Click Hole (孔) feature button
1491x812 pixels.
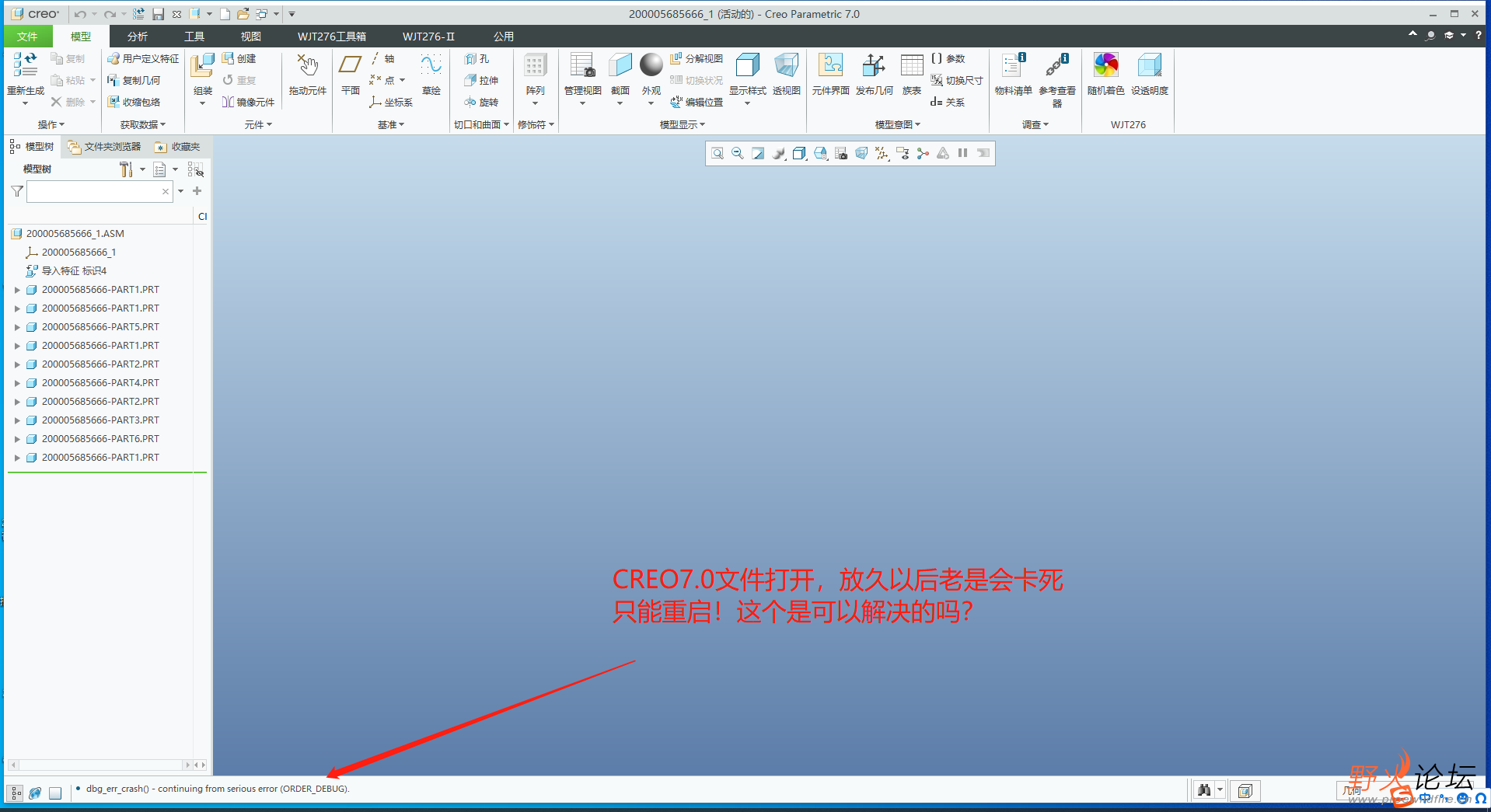[477, 58]
